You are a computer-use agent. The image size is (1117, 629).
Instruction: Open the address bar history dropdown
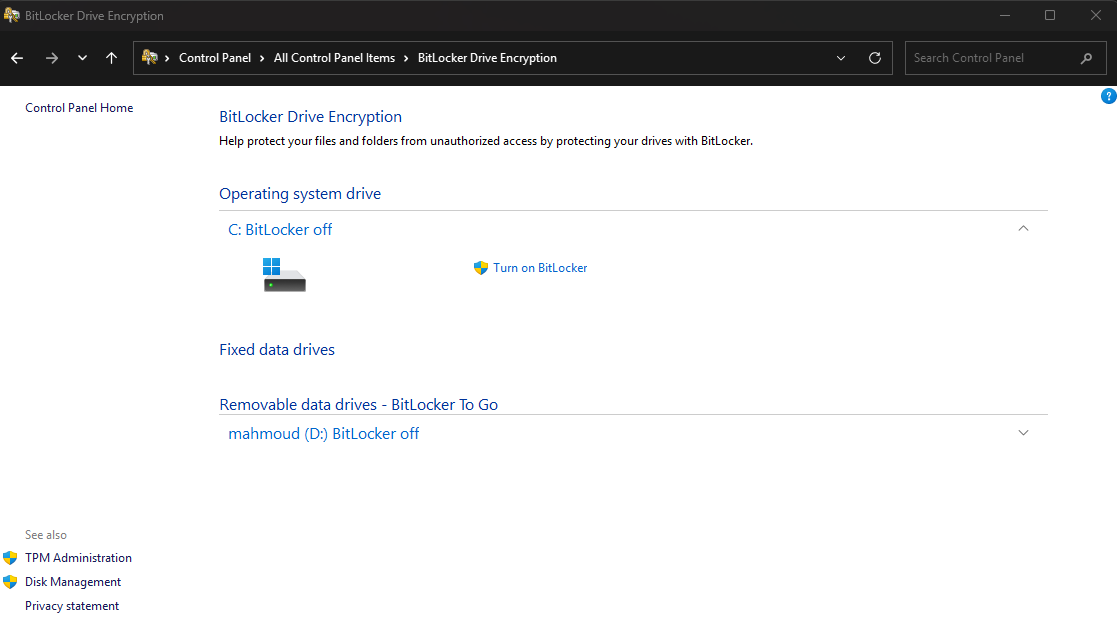tap(841, 58)
